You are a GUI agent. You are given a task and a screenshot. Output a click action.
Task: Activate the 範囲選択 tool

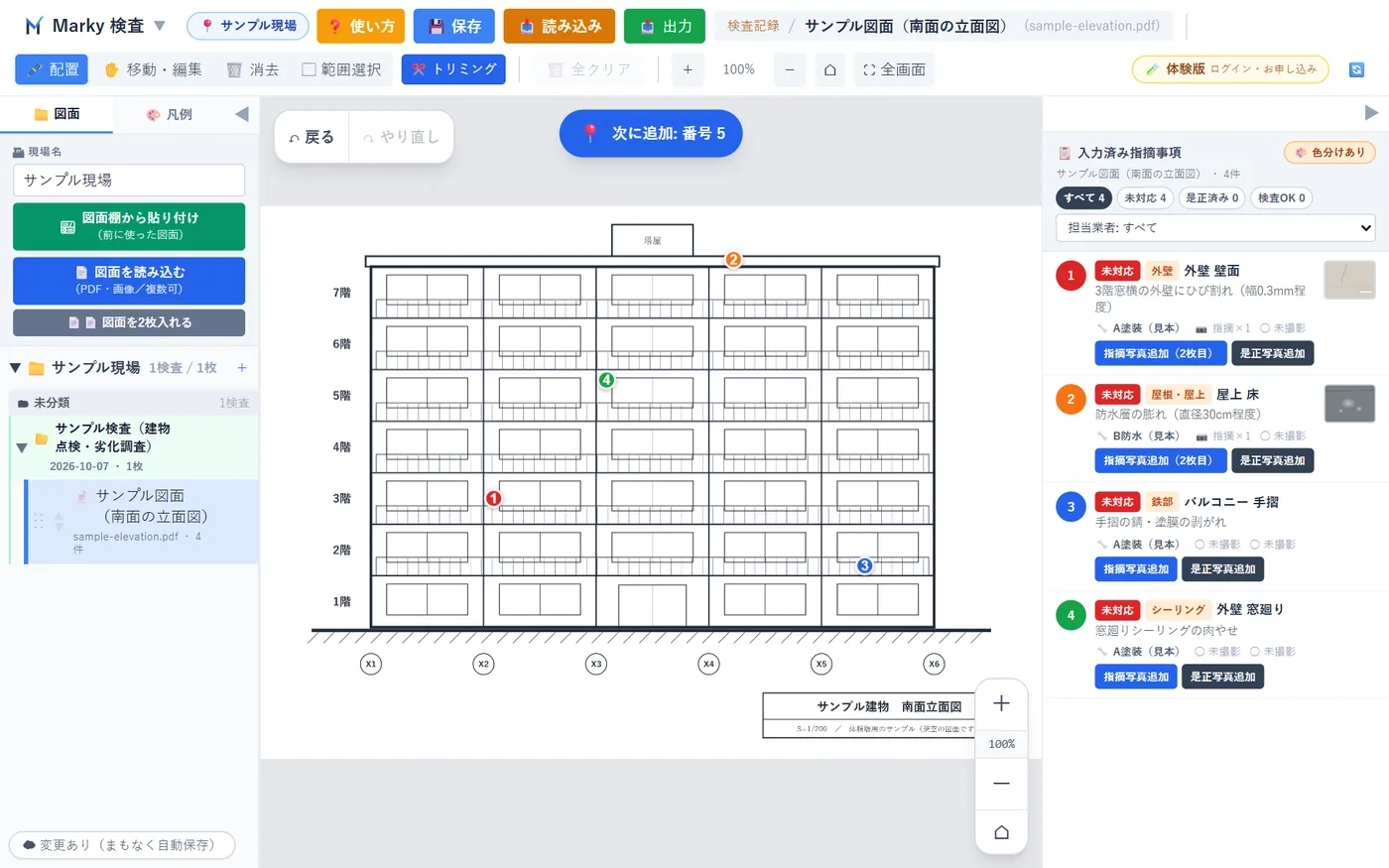coord(341,69)
